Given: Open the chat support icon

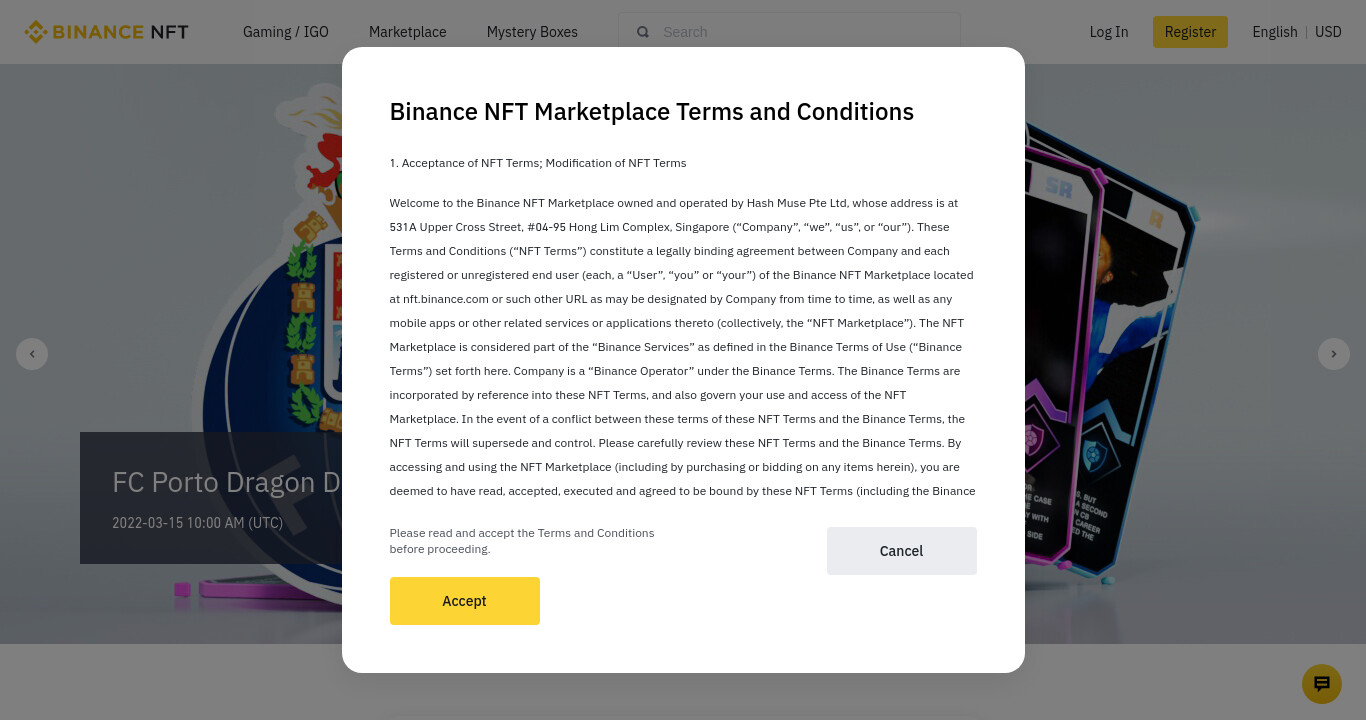Looking at the screenshot, I should tap(1322, 684).
